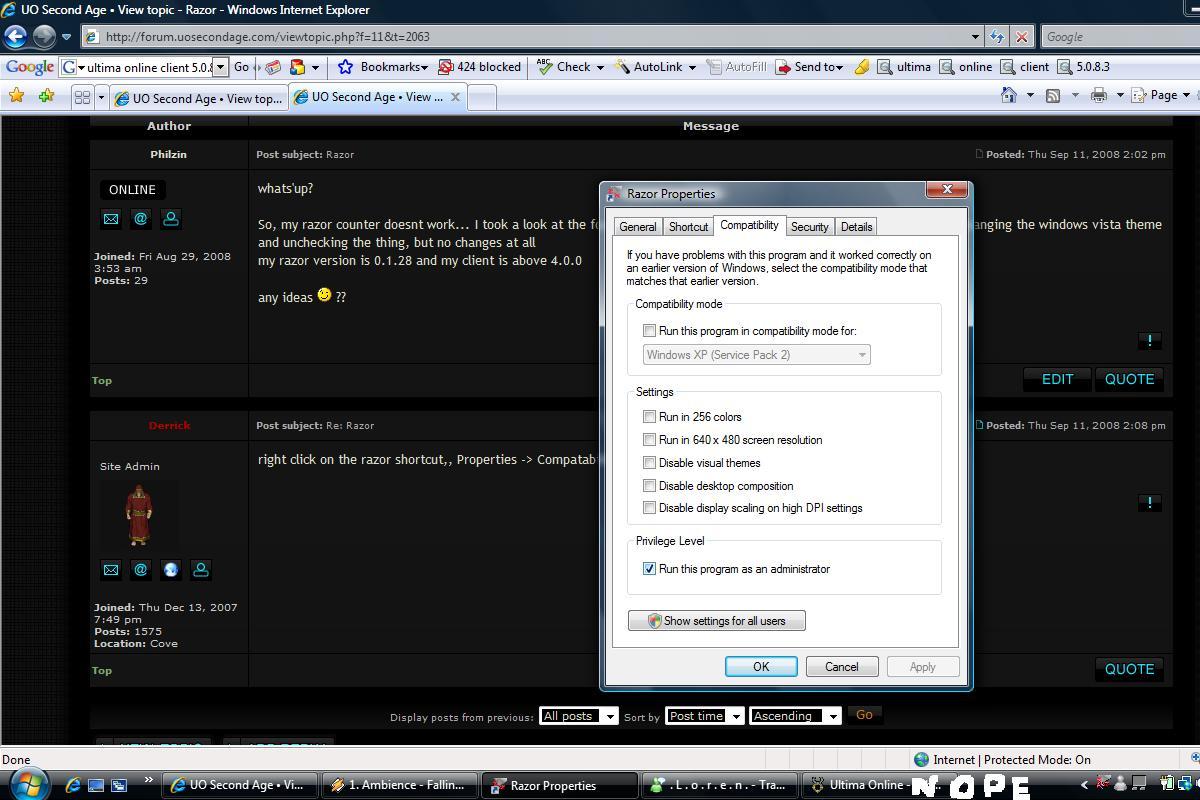
Task: Toggle Run this program as an administrator
Action: (650, 568)
